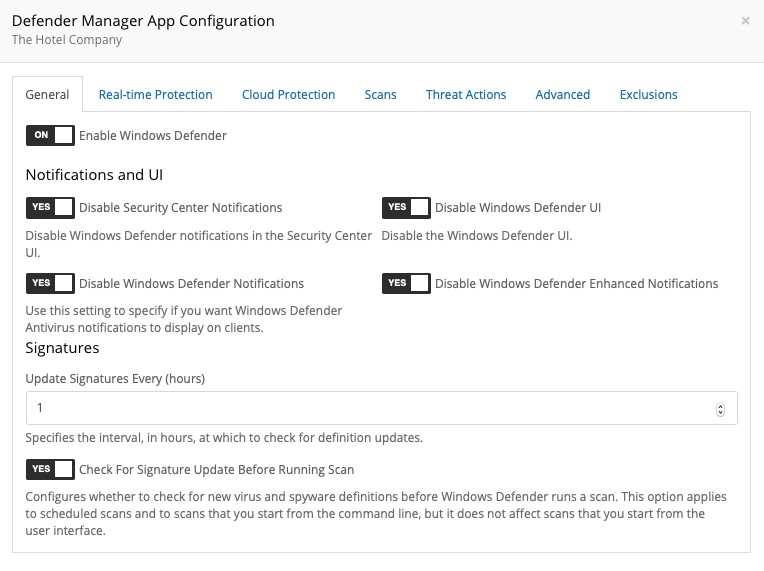The height and width of the screenshot is (571, 764).
Task: Click 'Disable Windows Defender Enhanced Notifications' label
Action: [576, 284]
